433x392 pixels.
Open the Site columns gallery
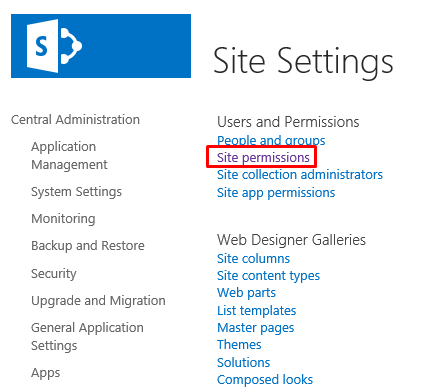pyautogui.click(x=253, y=259)
